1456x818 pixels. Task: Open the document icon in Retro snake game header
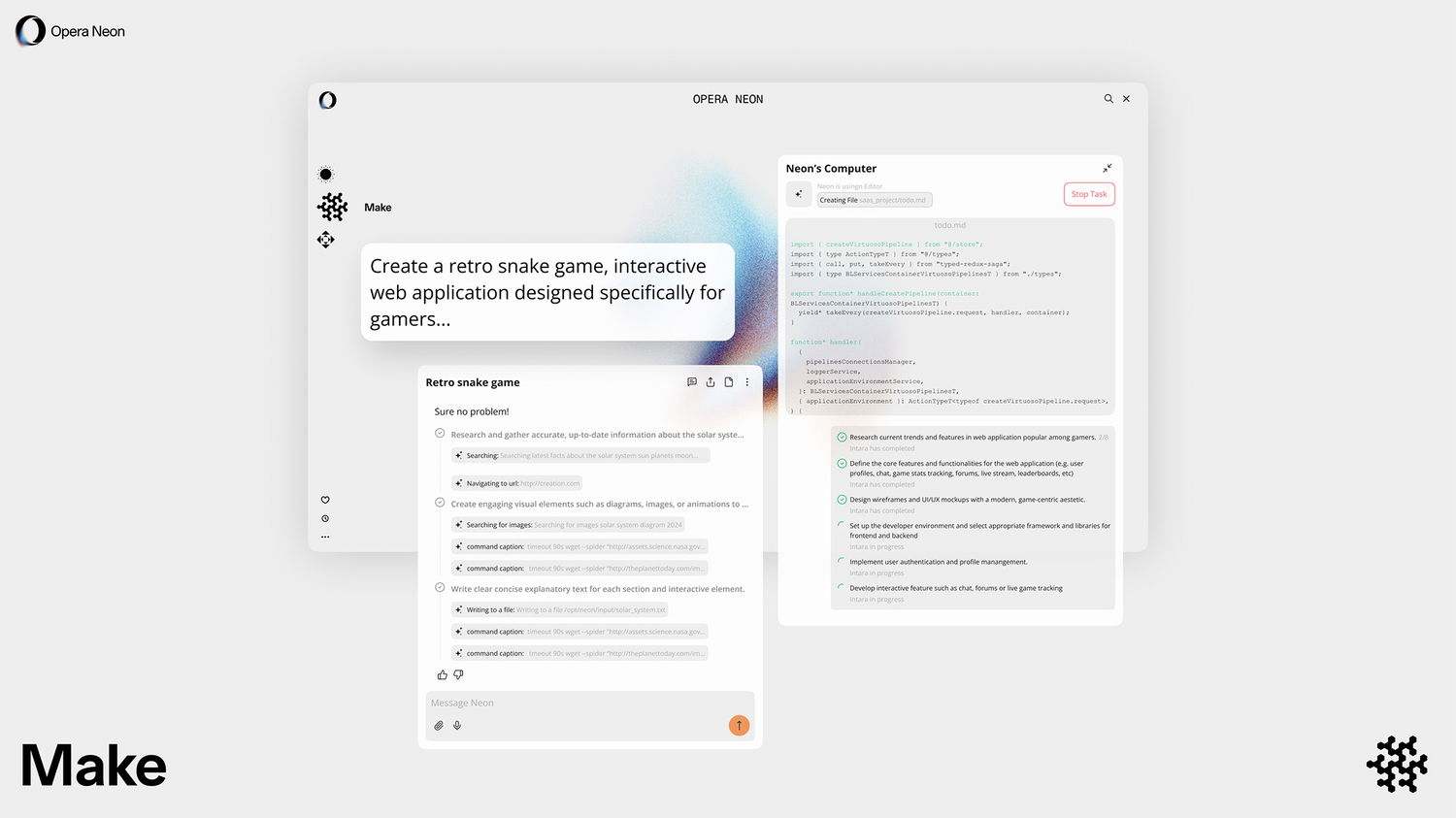[x=729, y=382]
